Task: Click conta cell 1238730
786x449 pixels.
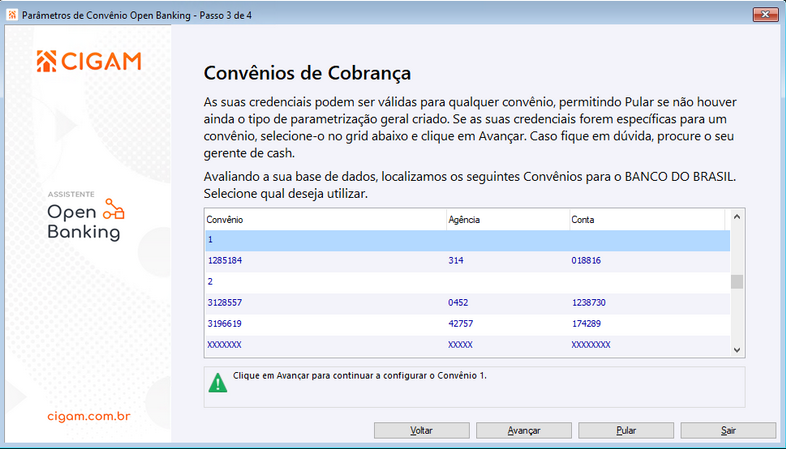Action: point(588,303)
